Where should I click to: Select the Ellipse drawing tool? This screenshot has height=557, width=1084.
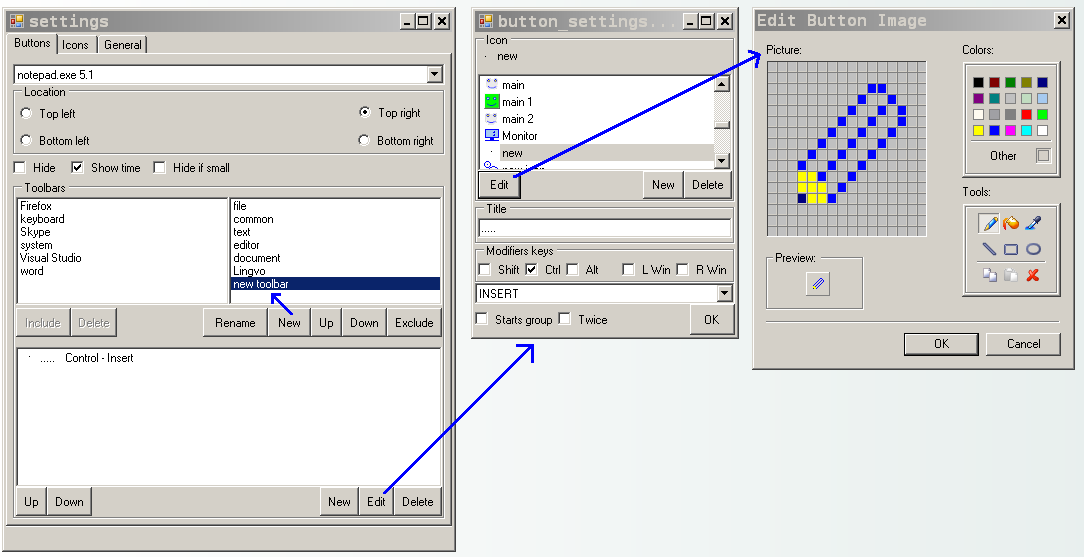tap(1033, 249)
